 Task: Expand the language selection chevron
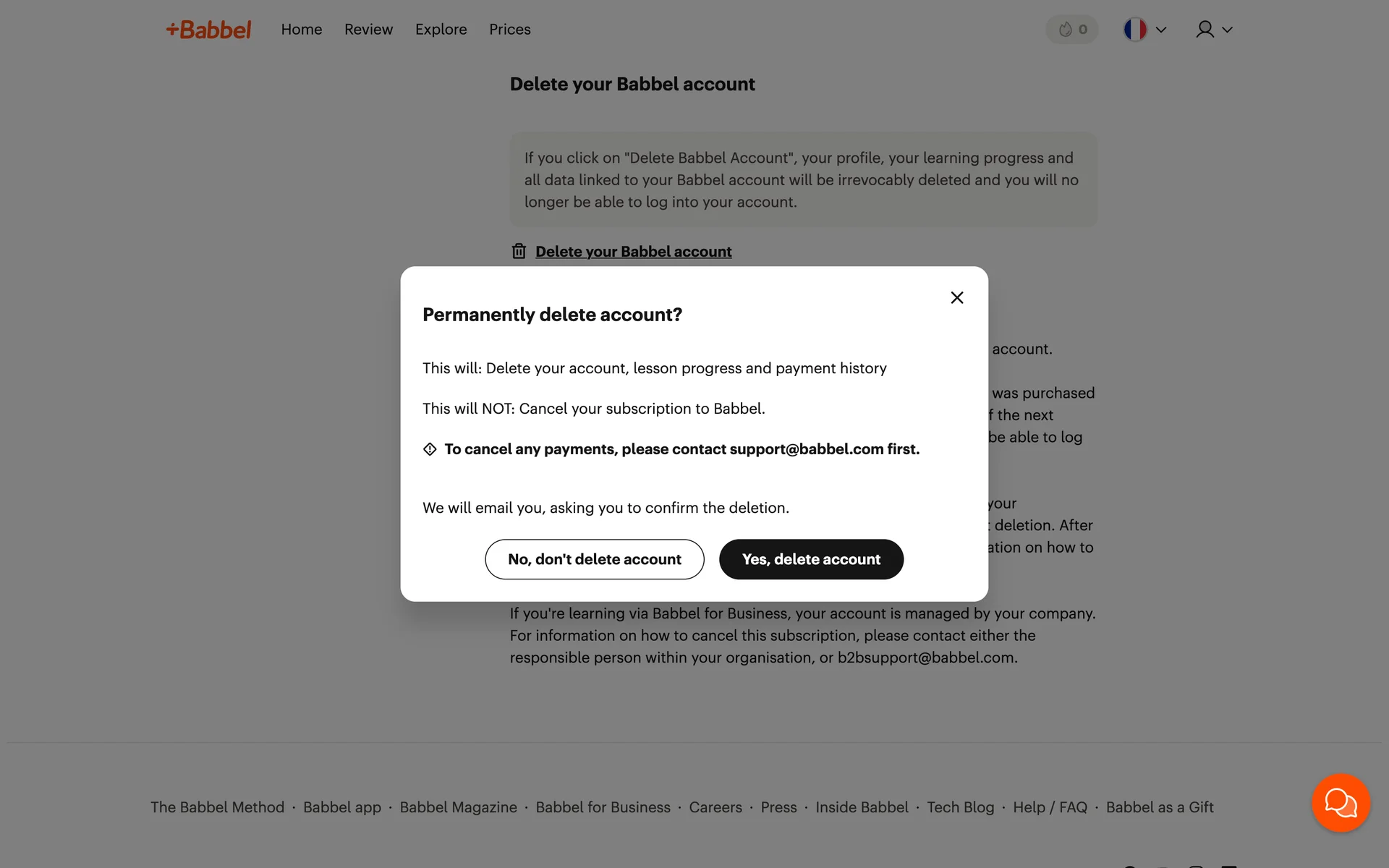pyautogui.click(x=1161, y=30)
